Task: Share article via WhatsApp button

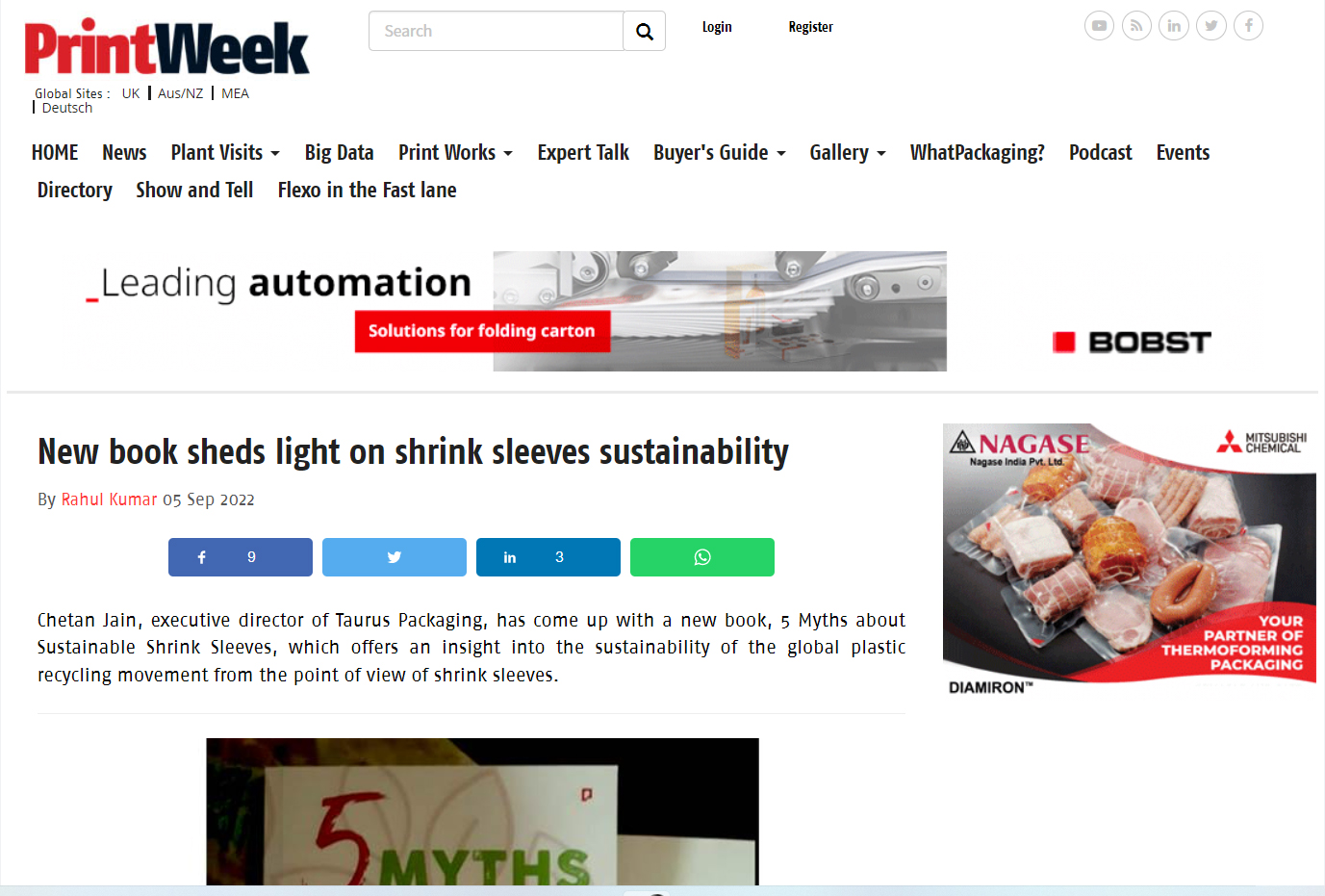Action: click(x=702, y=557)
